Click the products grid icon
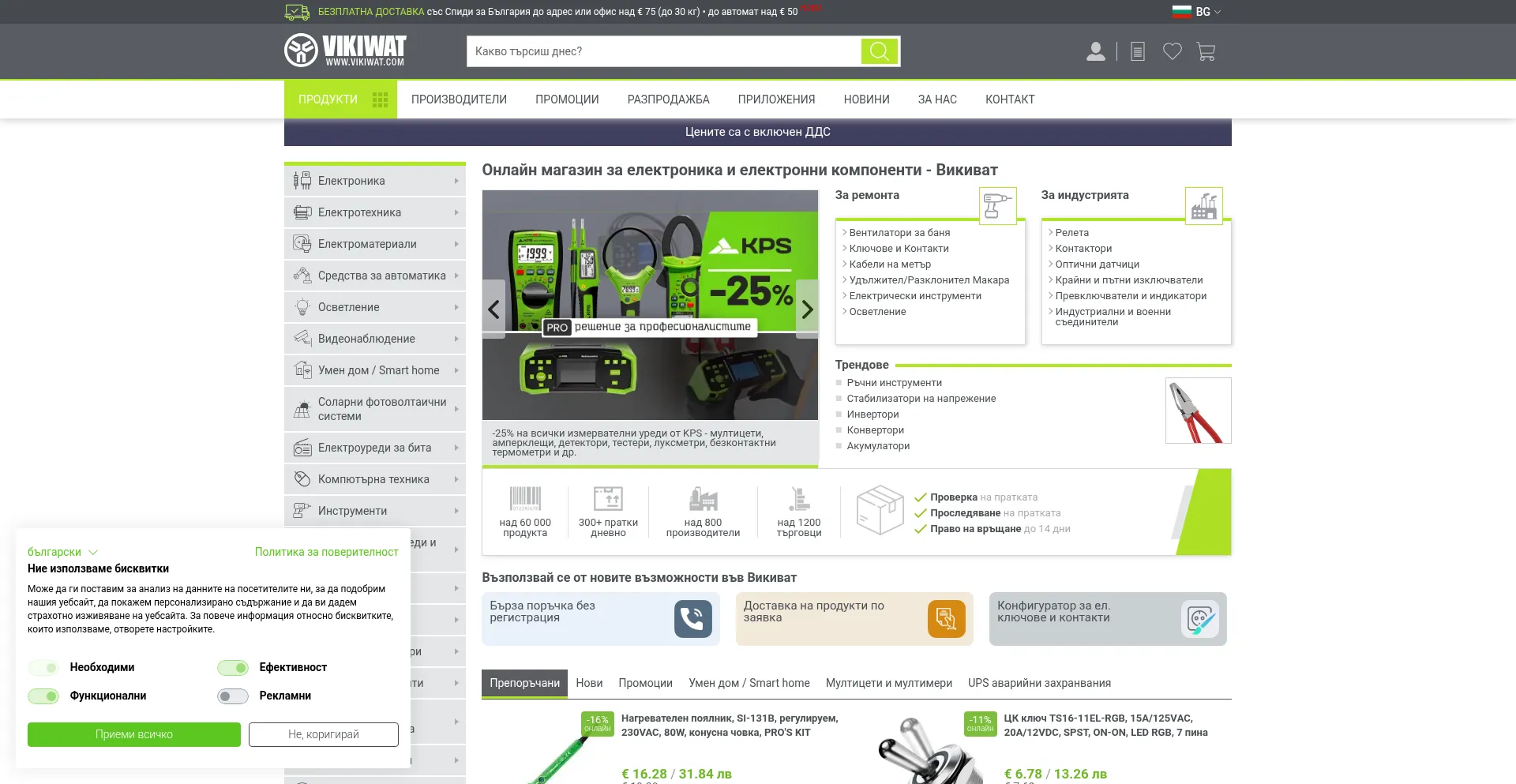 click(380, 99)
